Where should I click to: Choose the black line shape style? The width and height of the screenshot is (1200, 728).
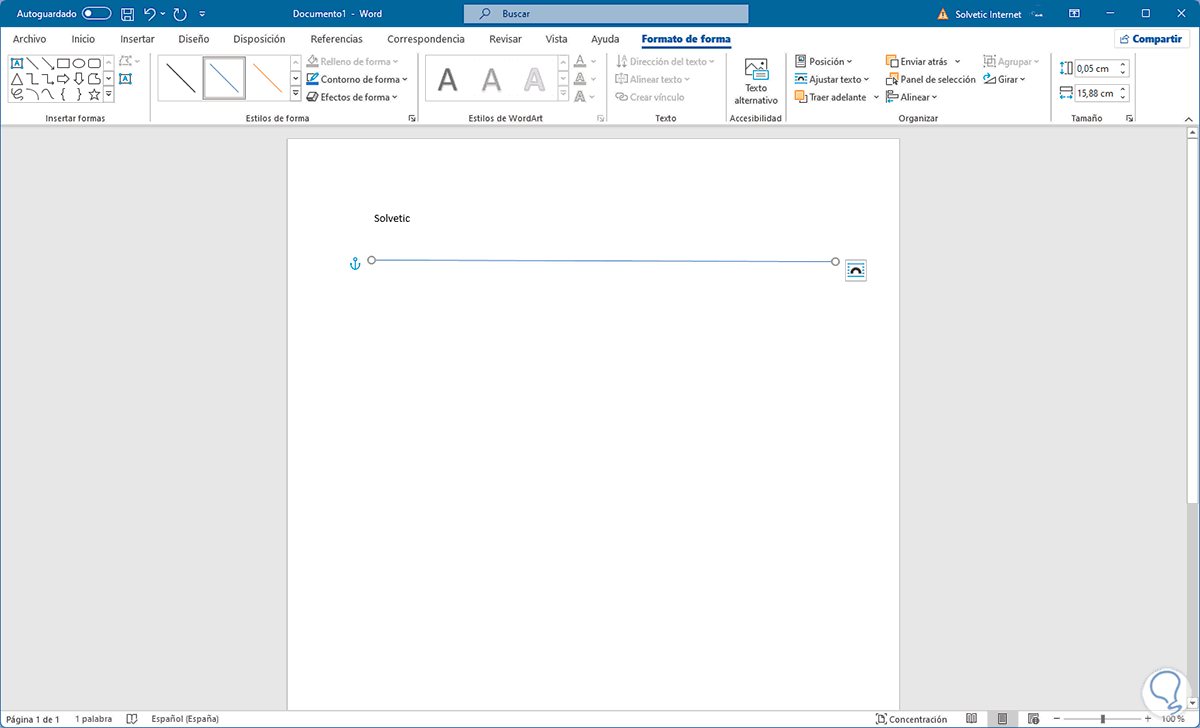[181, 78]
